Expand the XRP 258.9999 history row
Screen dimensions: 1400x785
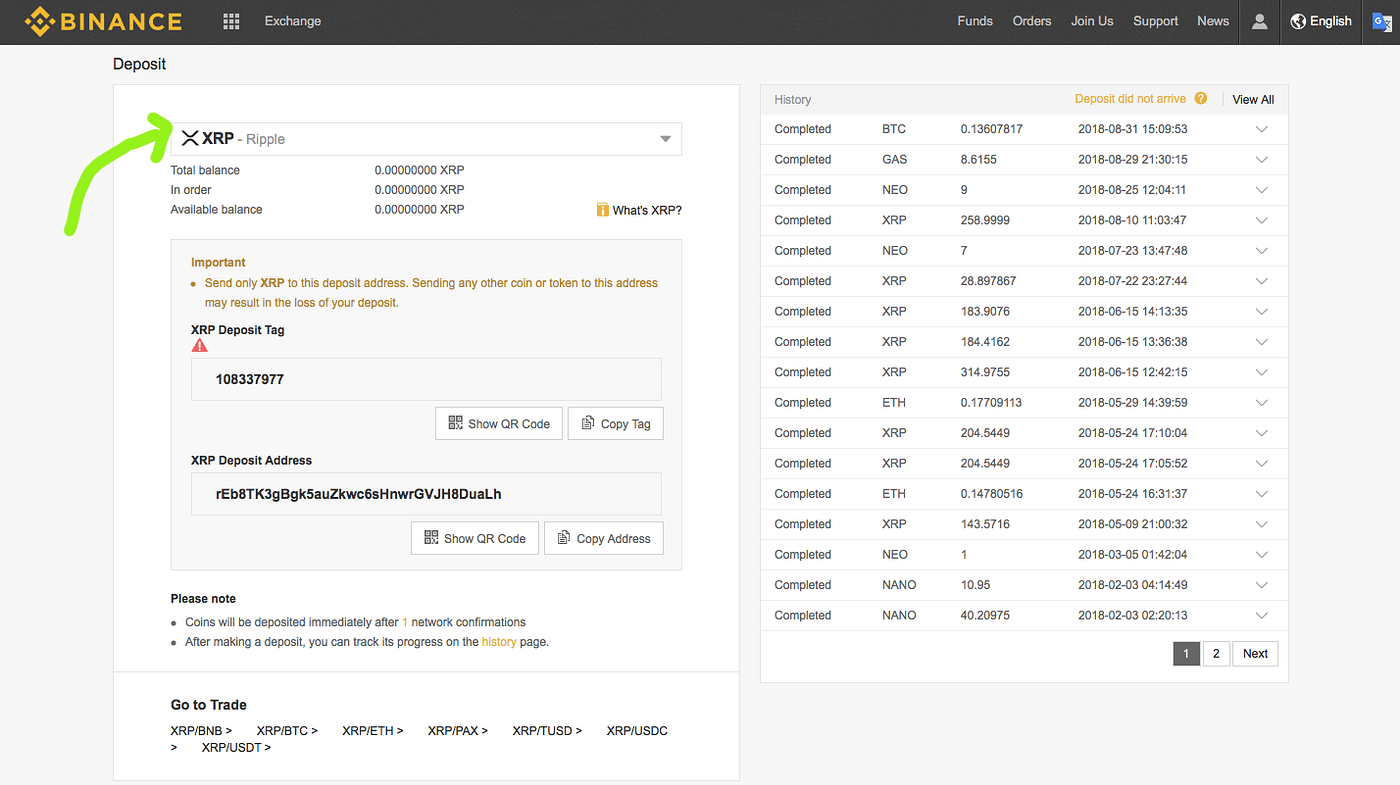pos(1261,221)
